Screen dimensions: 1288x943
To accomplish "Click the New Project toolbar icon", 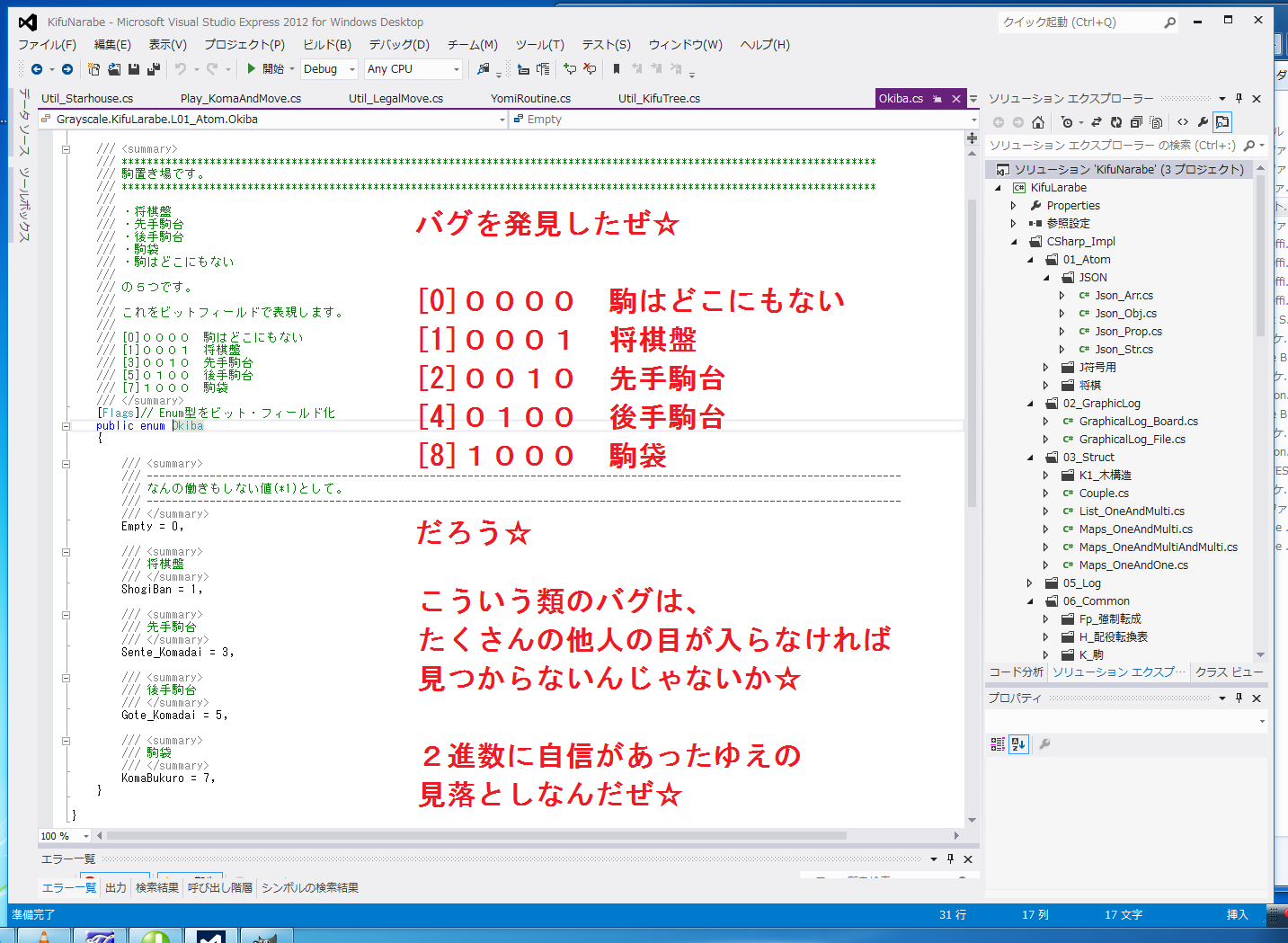I will 93,69.
